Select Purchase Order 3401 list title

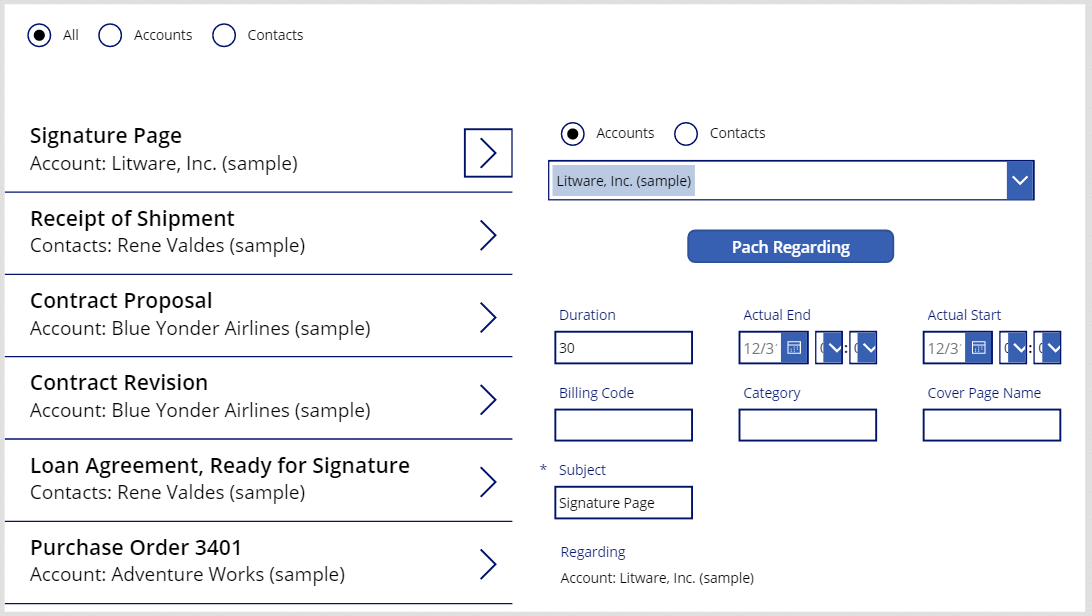pyautogui.click(x=136, y=548)
